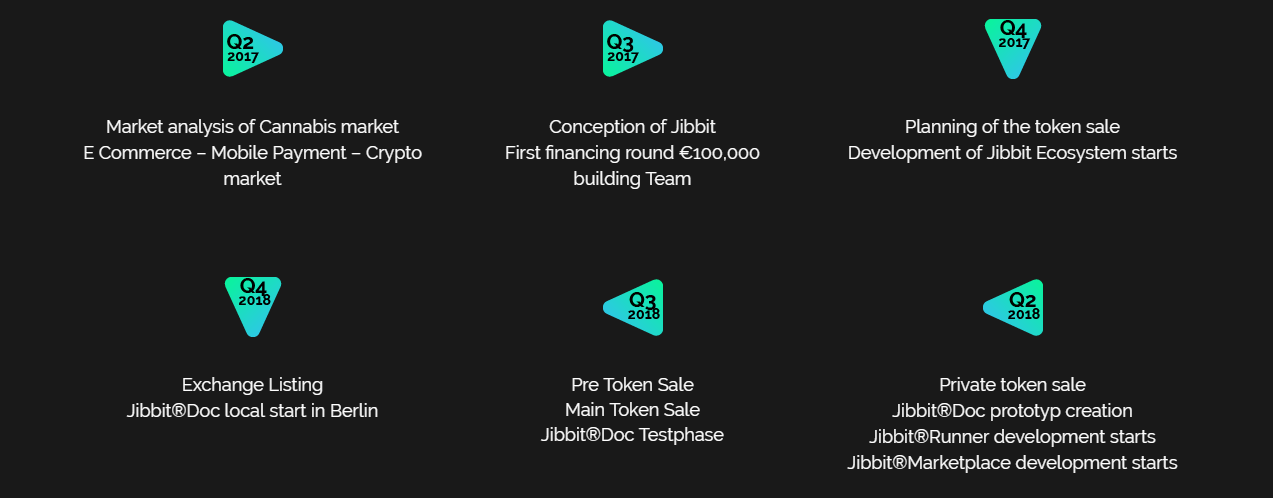Click the 'Main Token Sale' text
The height and width of the screenshot is (498, 1273).
632,410
